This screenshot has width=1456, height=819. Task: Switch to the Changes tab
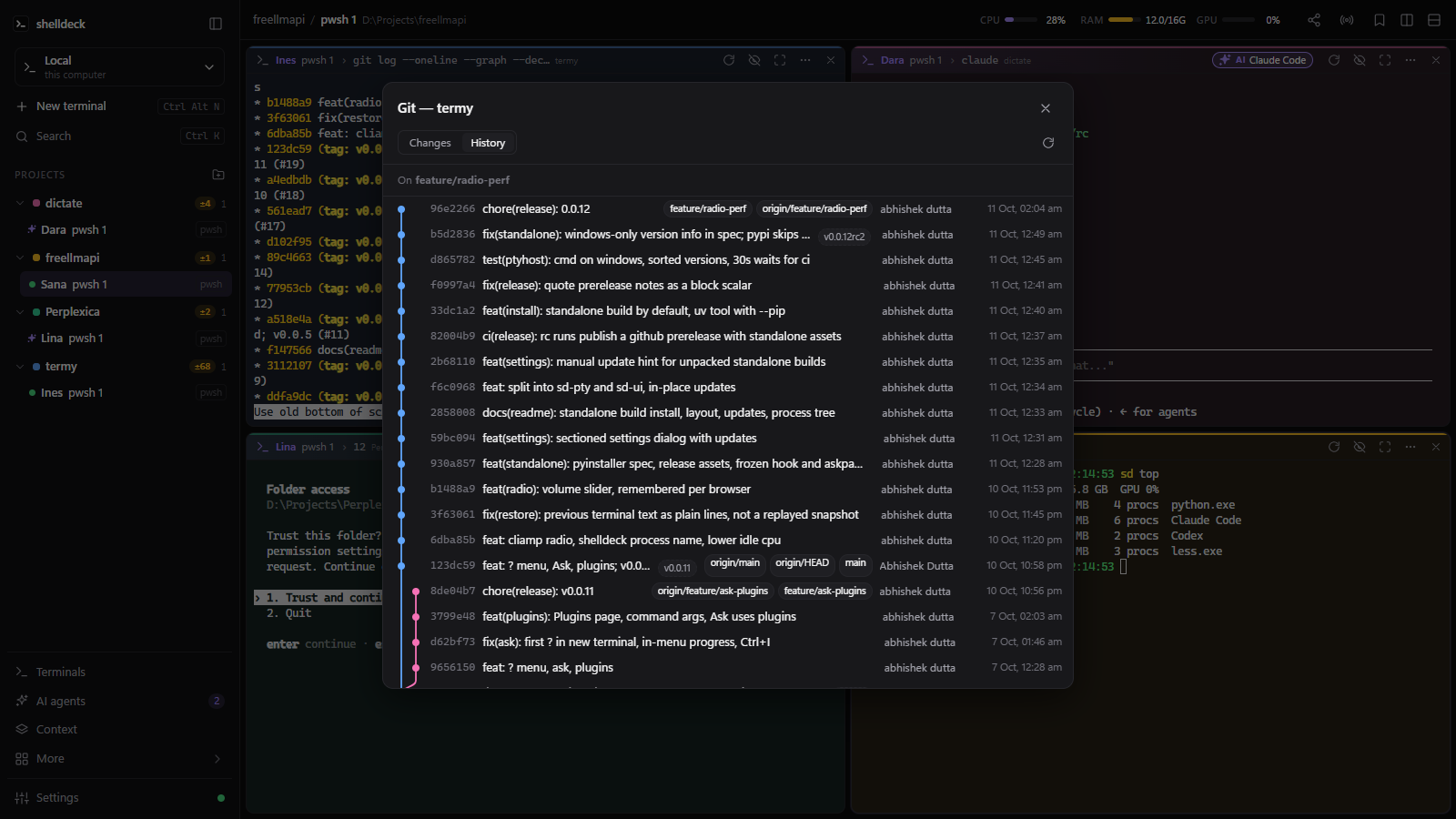tap(430, 143)
